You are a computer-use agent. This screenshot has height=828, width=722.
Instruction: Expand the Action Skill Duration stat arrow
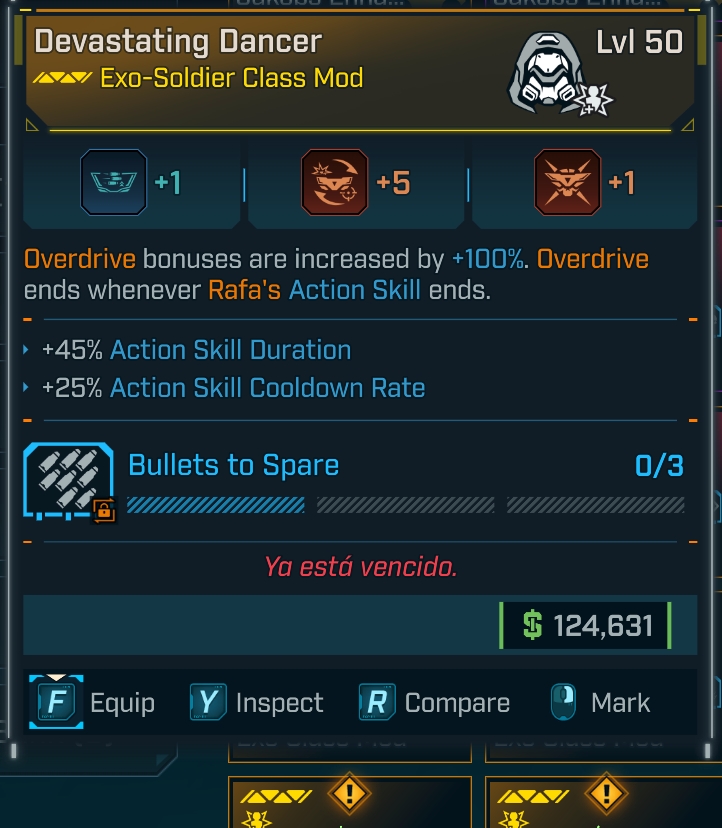[27, 351]
